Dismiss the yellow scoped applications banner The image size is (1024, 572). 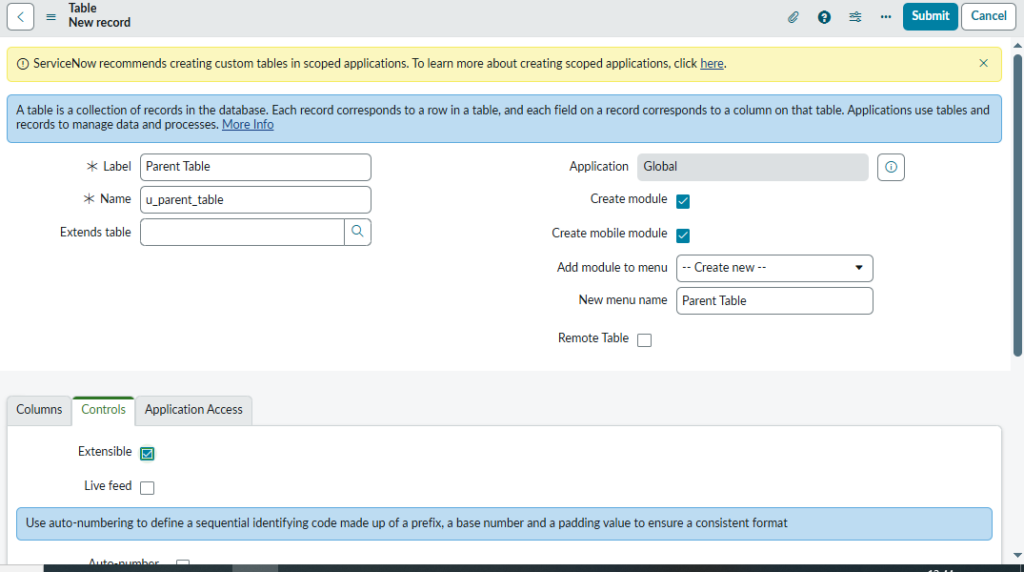pos(983,63)
